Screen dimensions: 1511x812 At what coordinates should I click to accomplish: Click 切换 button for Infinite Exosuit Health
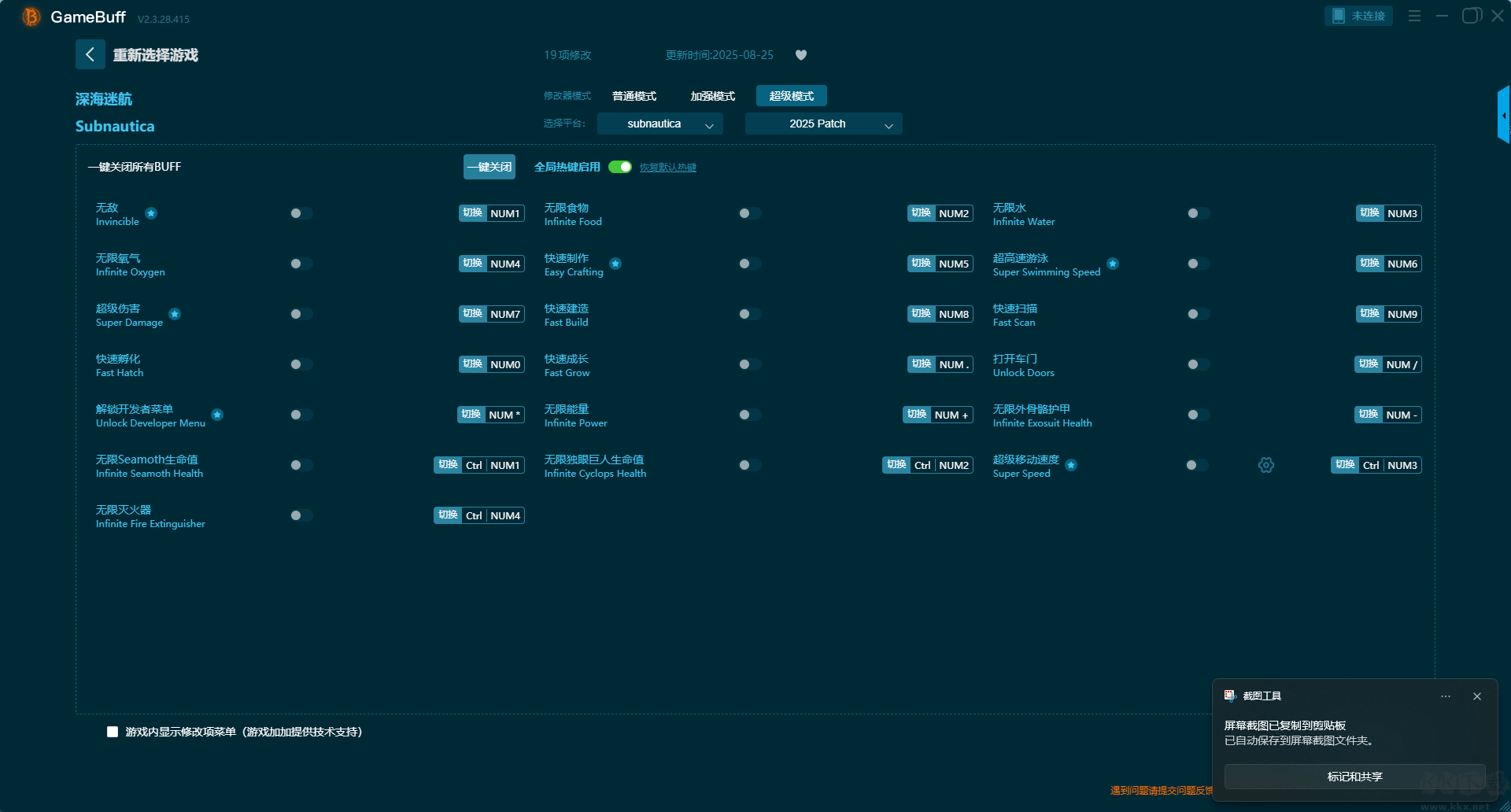(x=1368, y=415)
